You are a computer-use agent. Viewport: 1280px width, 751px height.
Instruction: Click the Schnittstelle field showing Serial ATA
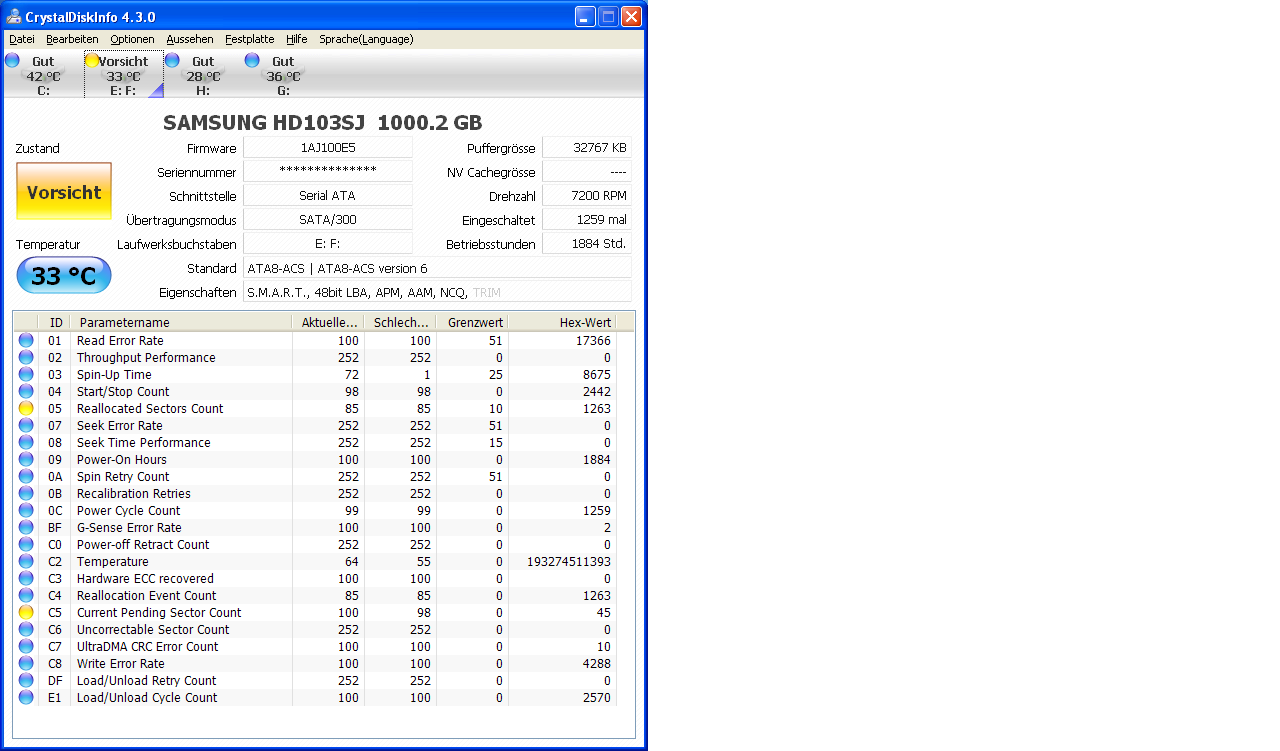coord(328,196)
